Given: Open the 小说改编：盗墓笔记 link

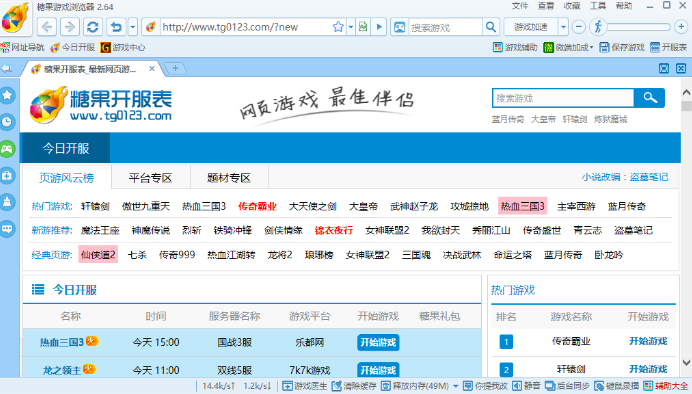Looking at the screenshot, I should [x=624, y=177].
